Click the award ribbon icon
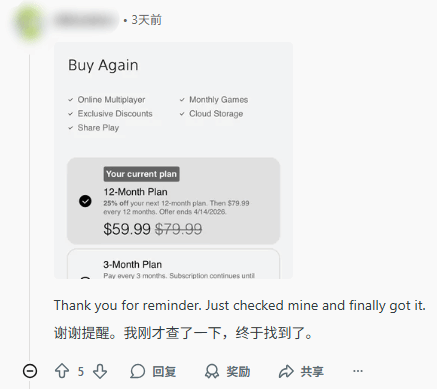Screen dimensions: 437x389 [212, 371]
